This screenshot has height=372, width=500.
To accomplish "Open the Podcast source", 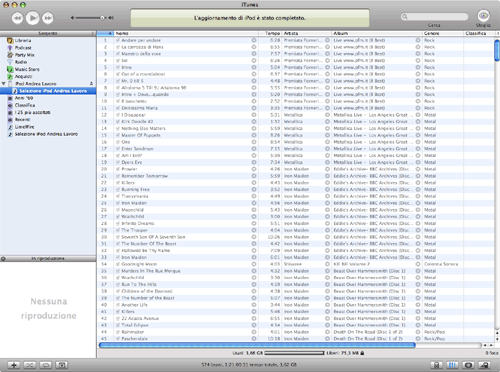I will tap(23, 48).
